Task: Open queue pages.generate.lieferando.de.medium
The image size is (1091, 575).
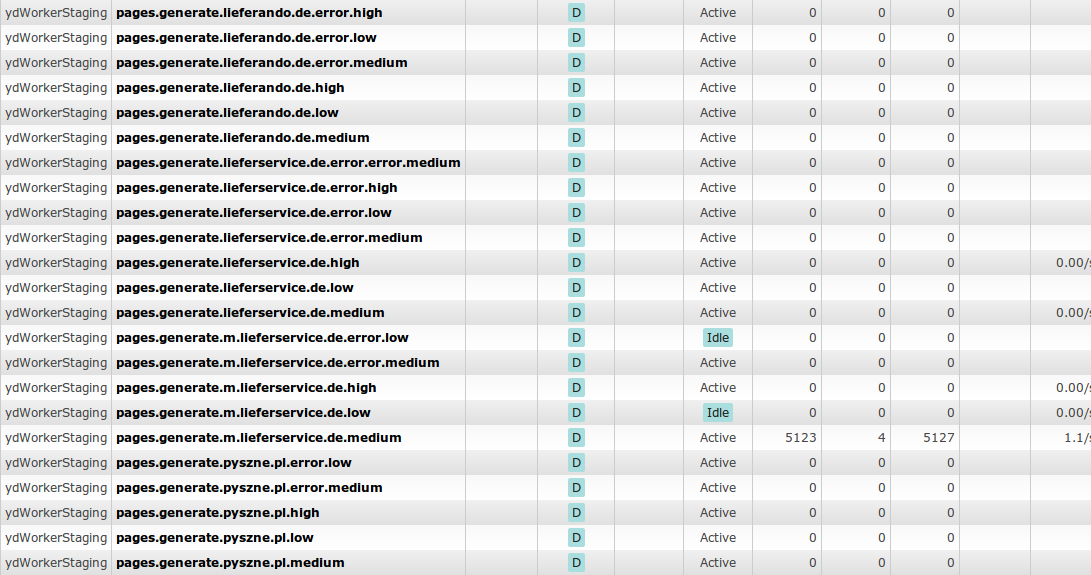Action: click(x=243, y=138)
